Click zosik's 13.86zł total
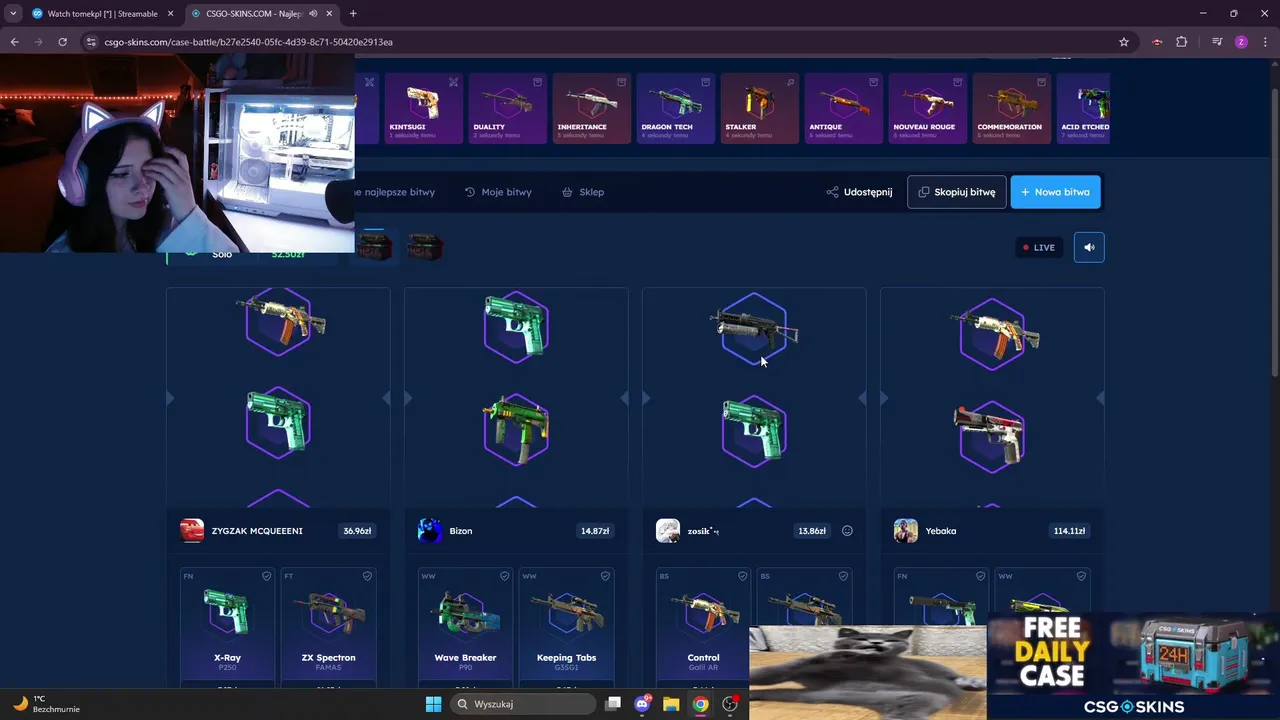Image resolution: width=1280 pixels, height=720 pixels. coord(812,531)
